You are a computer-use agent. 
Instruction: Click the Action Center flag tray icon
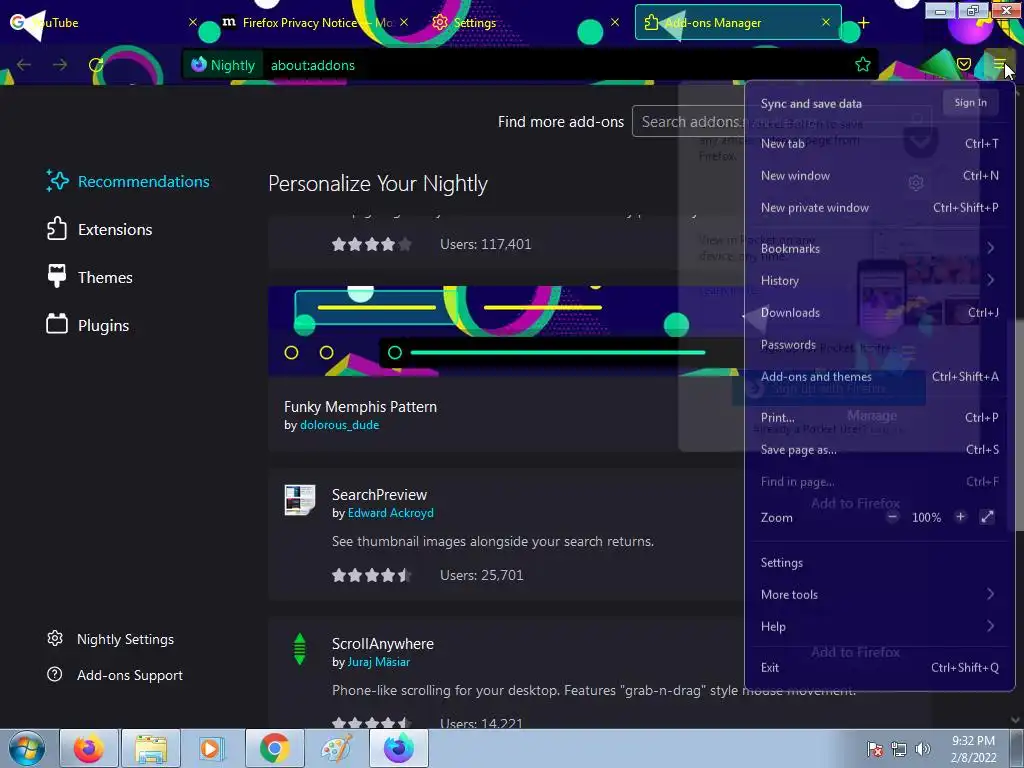(875, 749)
